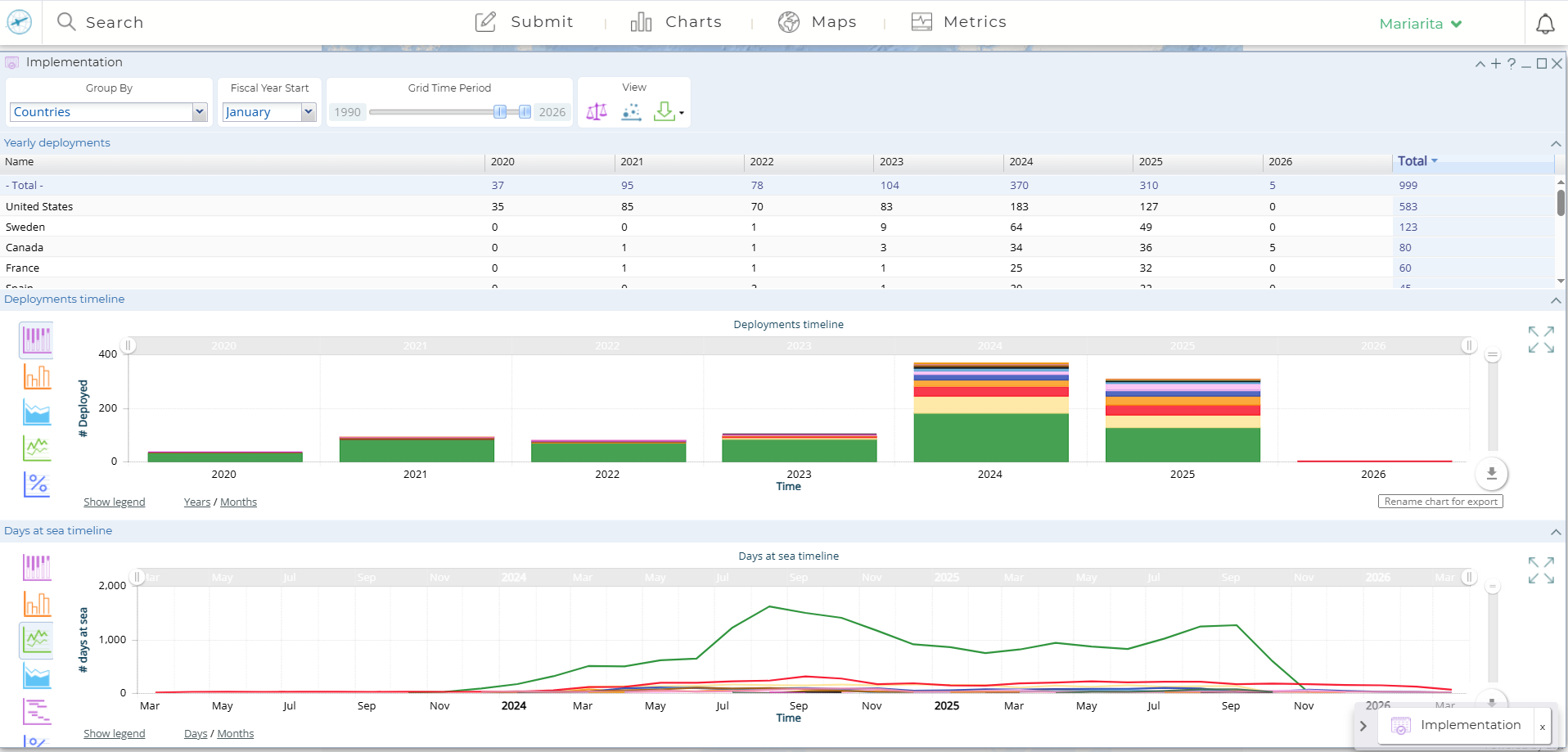Click Show legend under Deployments timeline
This screenshot has height=752, width=1568.
tap(114, 502)
